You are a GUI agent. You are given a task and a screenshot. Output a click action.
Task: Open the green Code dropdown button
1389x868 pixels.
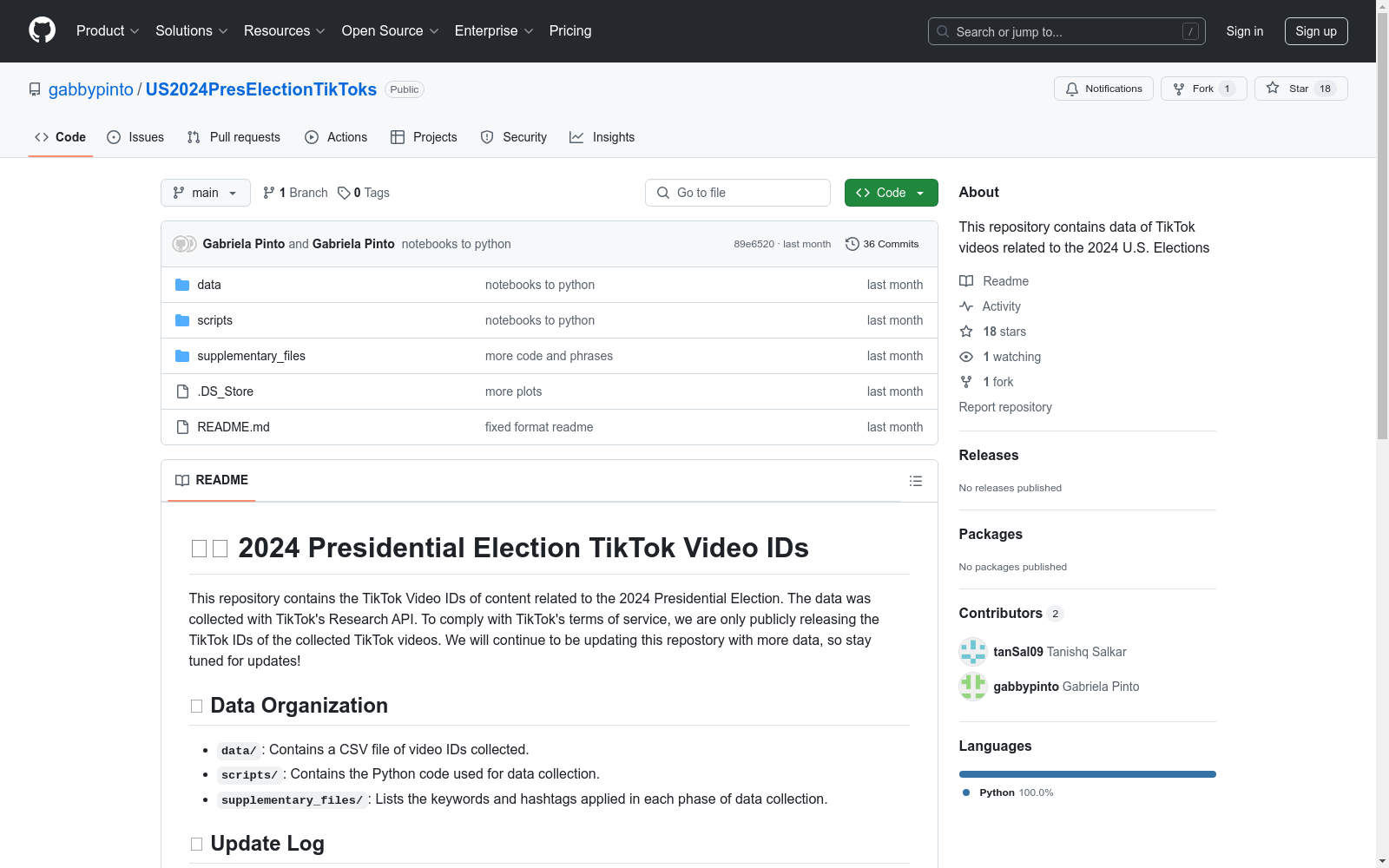pos(892,193)
